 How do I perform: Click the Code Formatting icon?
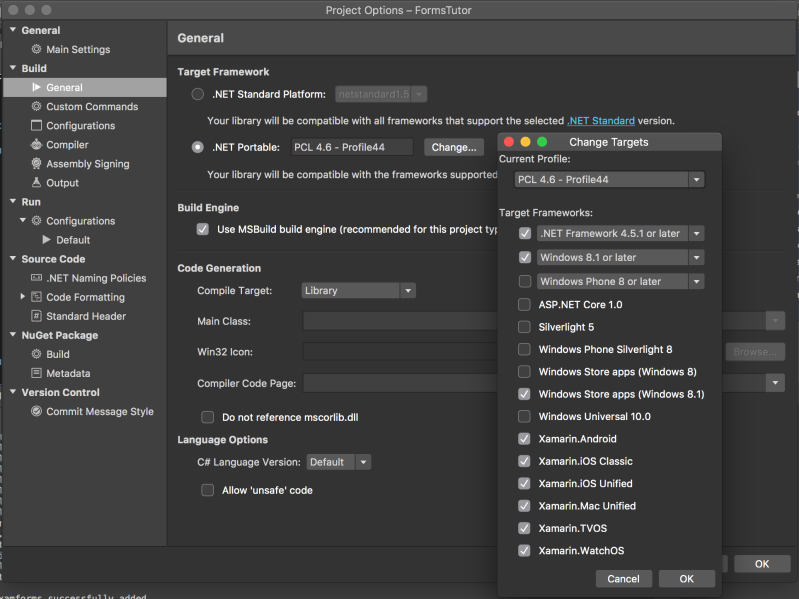[36, 297]
